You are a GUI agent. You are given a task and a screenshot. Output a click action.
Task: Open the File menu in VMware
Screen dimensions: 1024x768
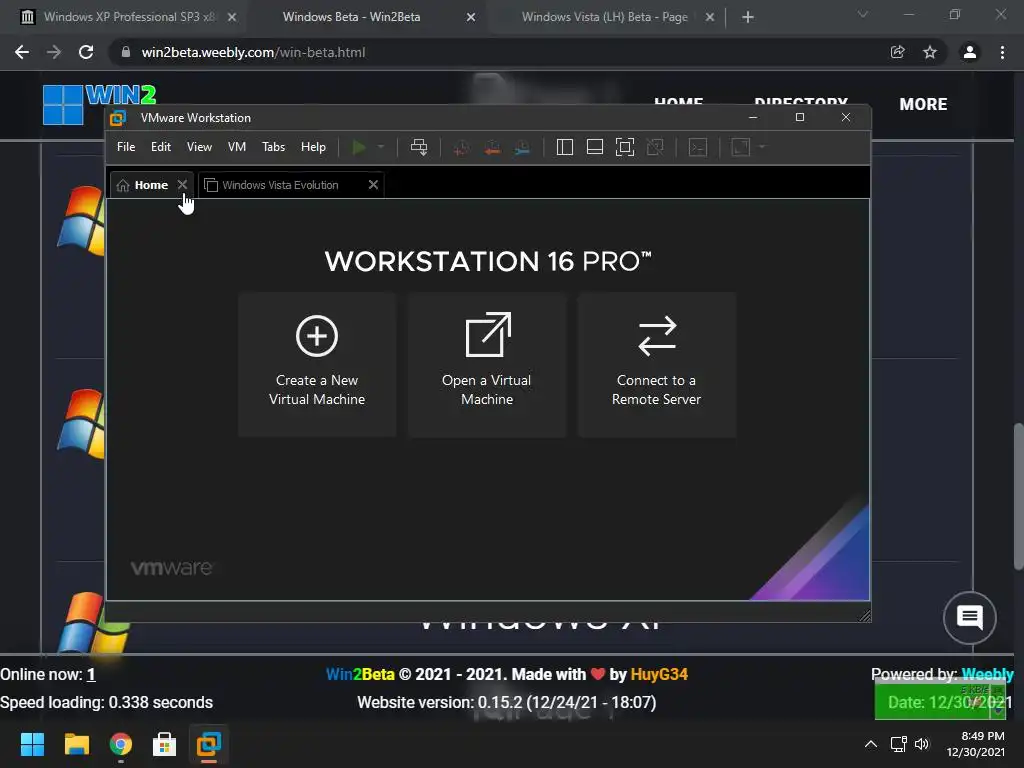pyautogui.click(x=126, y=147)
